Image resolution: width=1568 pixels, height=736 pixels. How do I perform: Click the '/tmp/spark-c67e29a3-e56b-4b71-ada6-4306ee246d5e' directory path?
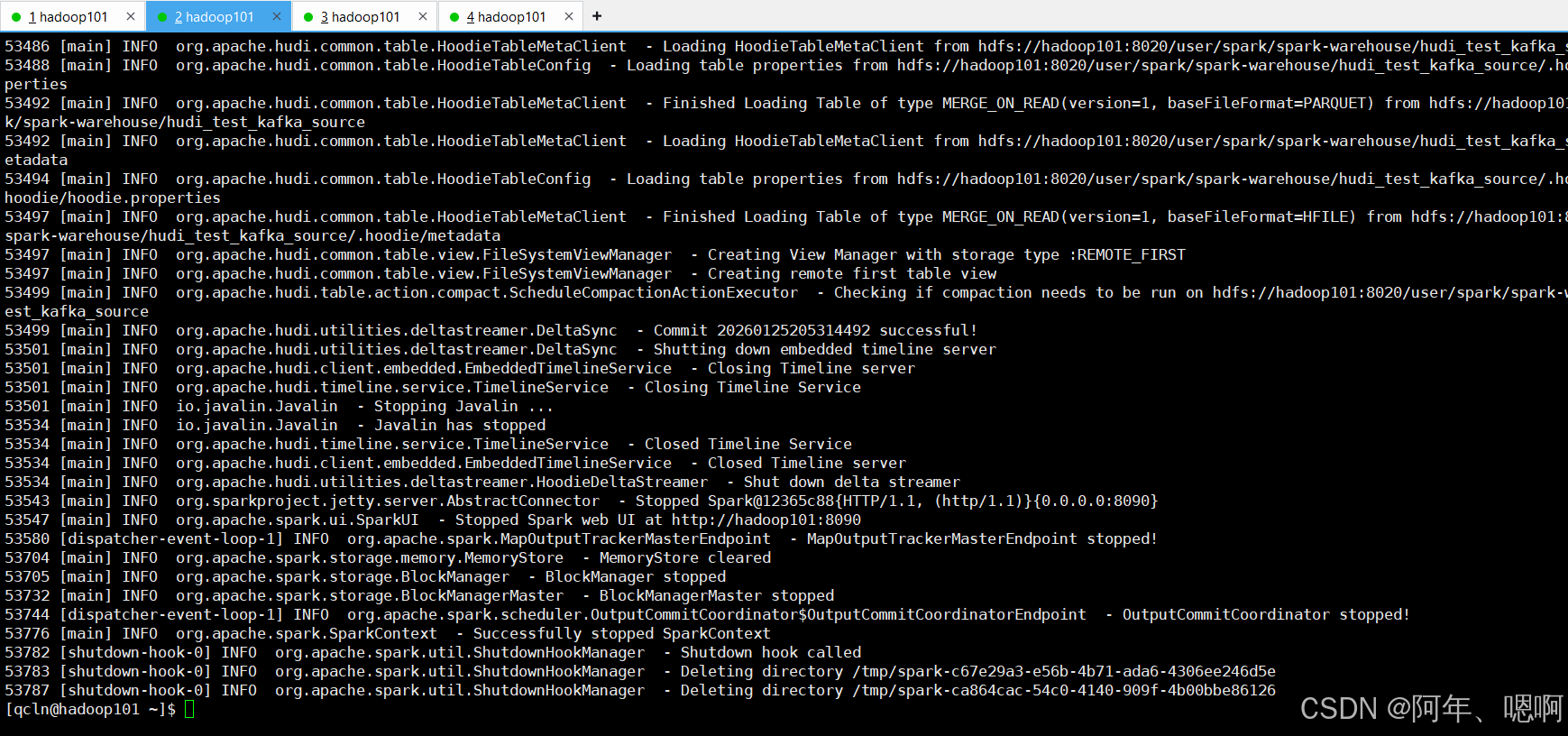coord(1064,671)
